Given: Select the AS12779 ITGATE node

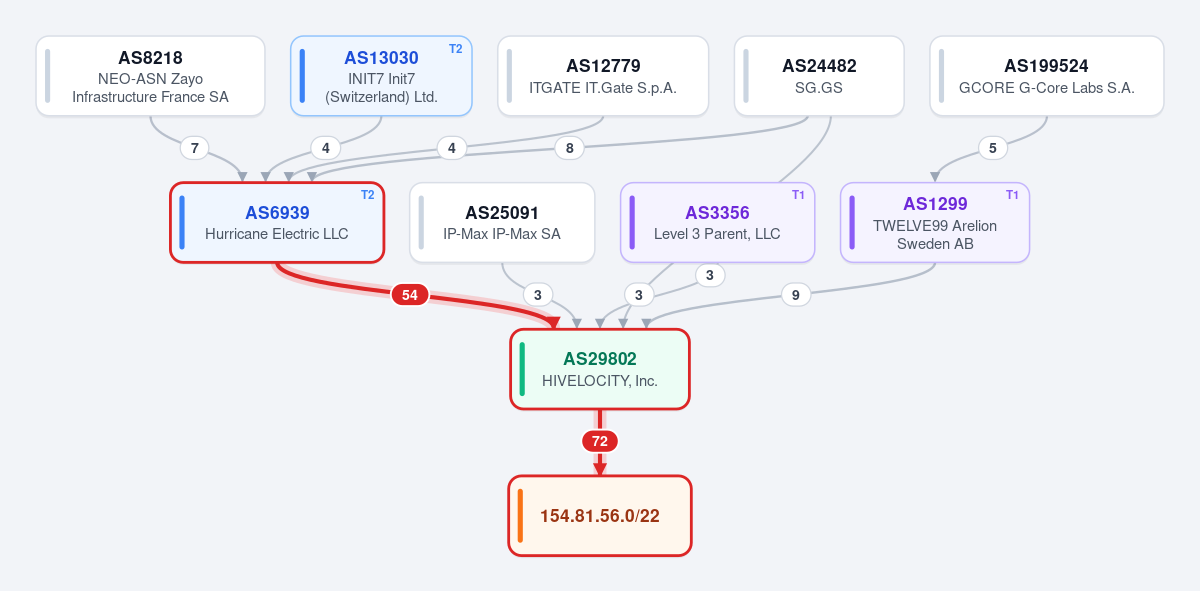Looking at the screenshot, I should click(603, 76).
